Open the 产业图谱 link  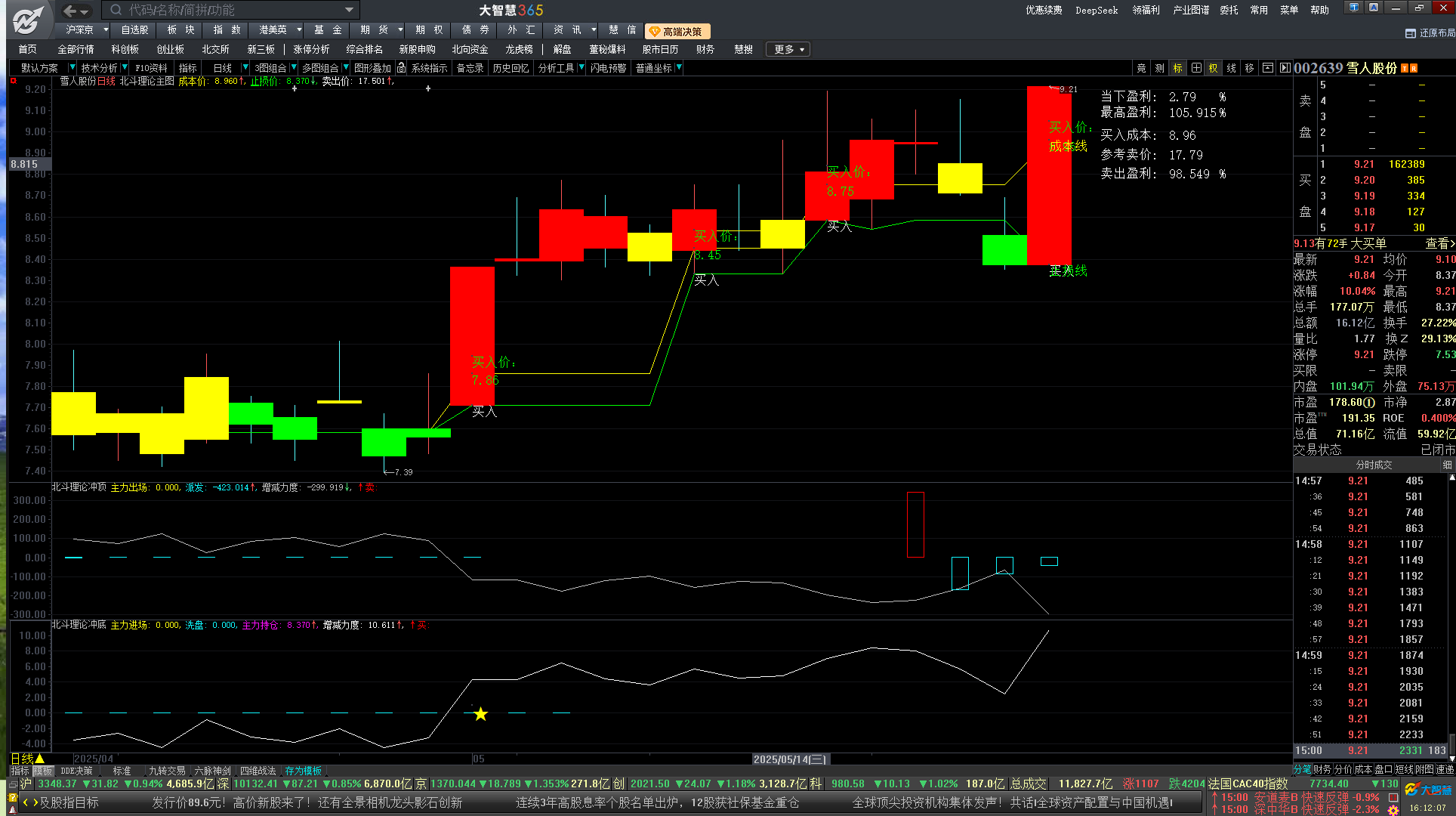[1191, 11]
